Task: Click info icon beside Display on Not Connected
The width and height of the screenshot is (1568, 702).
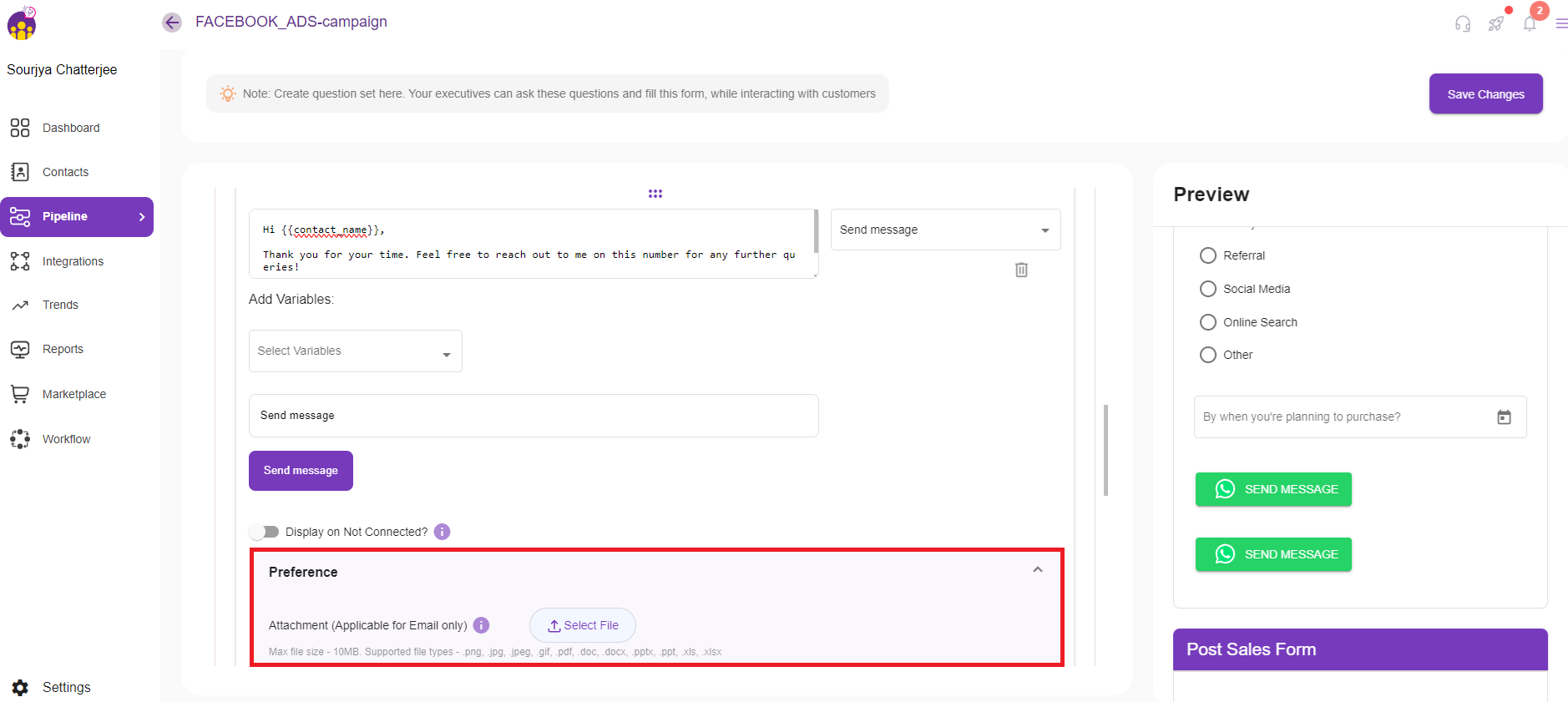Action: 443,532
